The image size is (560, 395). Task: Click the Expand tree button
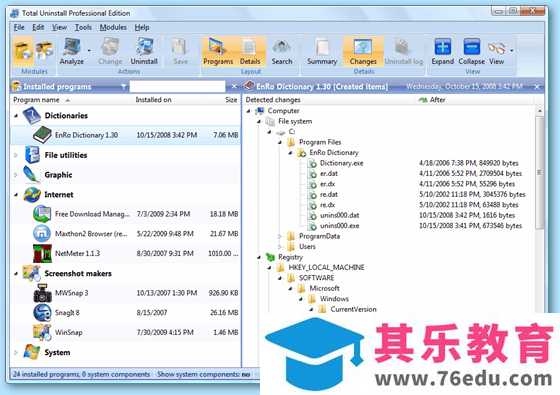pyautogui.click(x=442, y=52)
